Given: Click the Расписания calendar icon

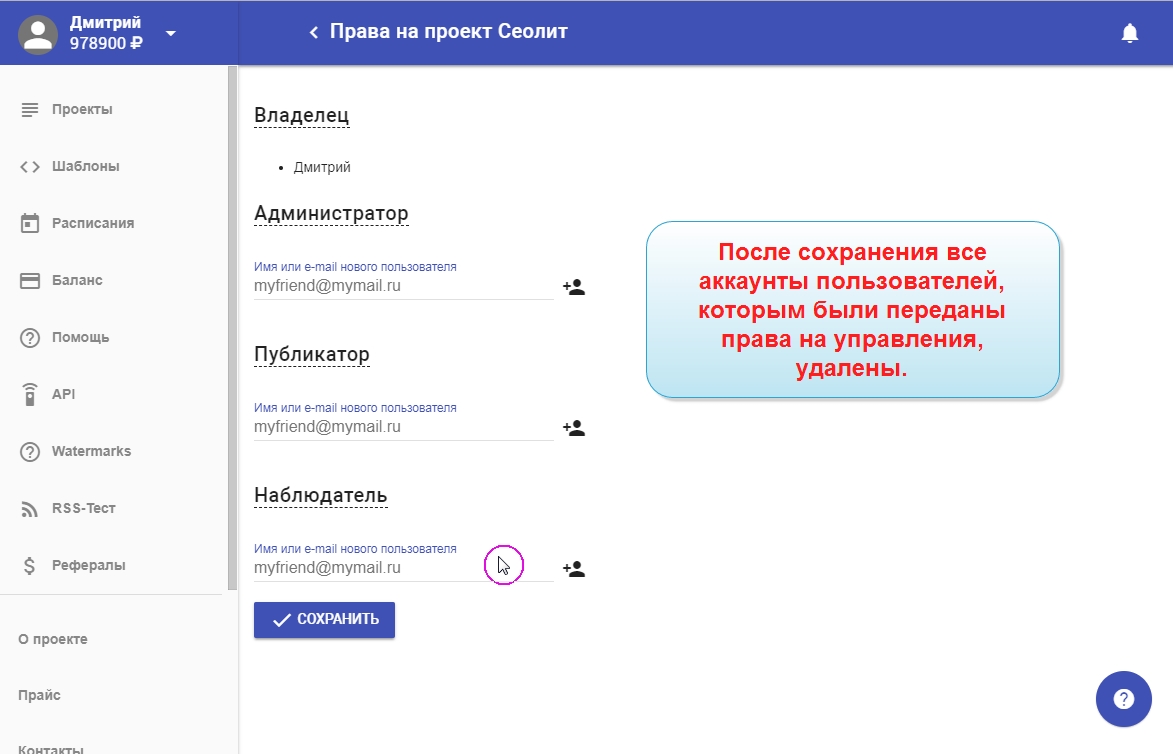Looking at the screenshot, I should (30, 223).
